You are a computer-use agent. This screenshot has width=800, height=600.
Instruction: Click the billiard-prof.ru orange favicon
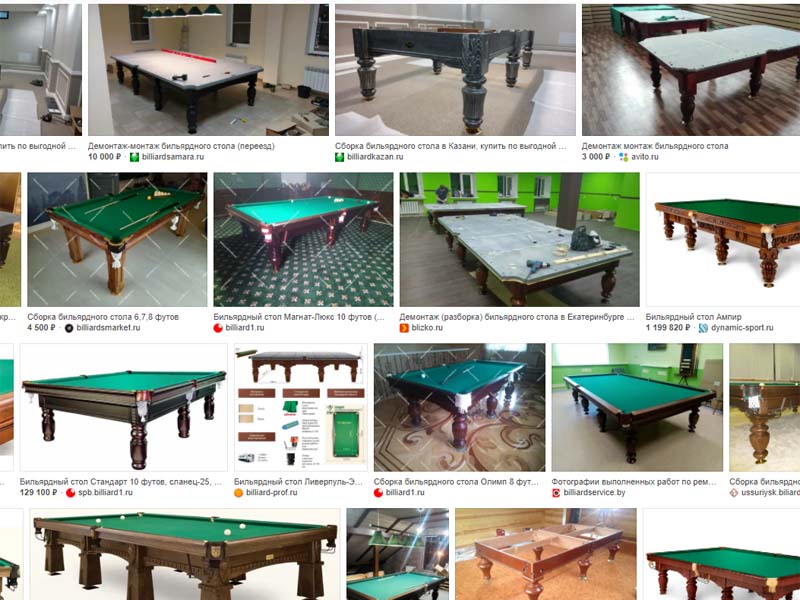[238, 493]
